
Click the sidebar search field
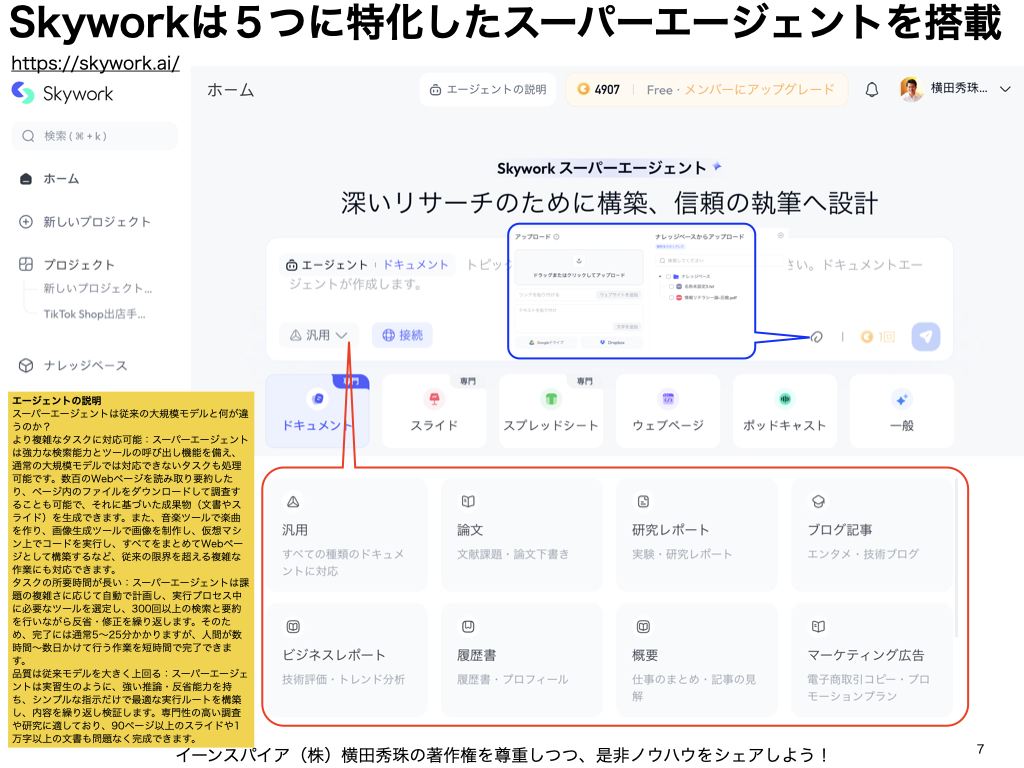[95, 136]
